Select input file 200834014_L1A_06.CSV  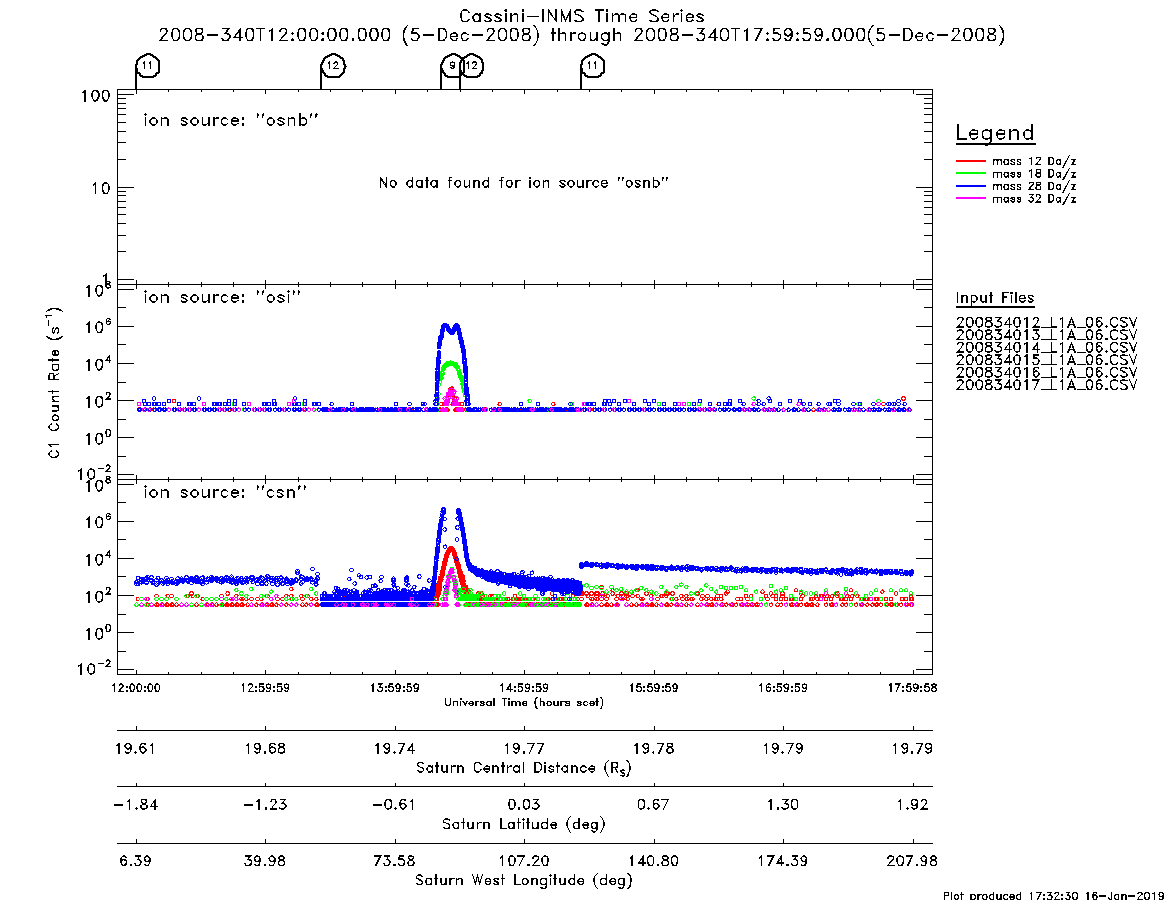tap(1046, 348)
